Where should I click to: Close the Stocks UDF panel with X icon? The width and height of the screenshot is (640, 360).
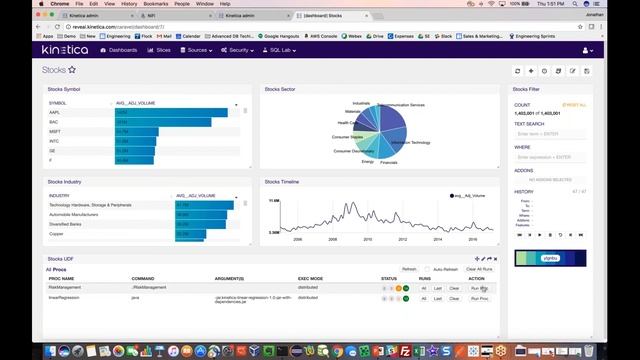pyautogui.click(x=496, y=259)
